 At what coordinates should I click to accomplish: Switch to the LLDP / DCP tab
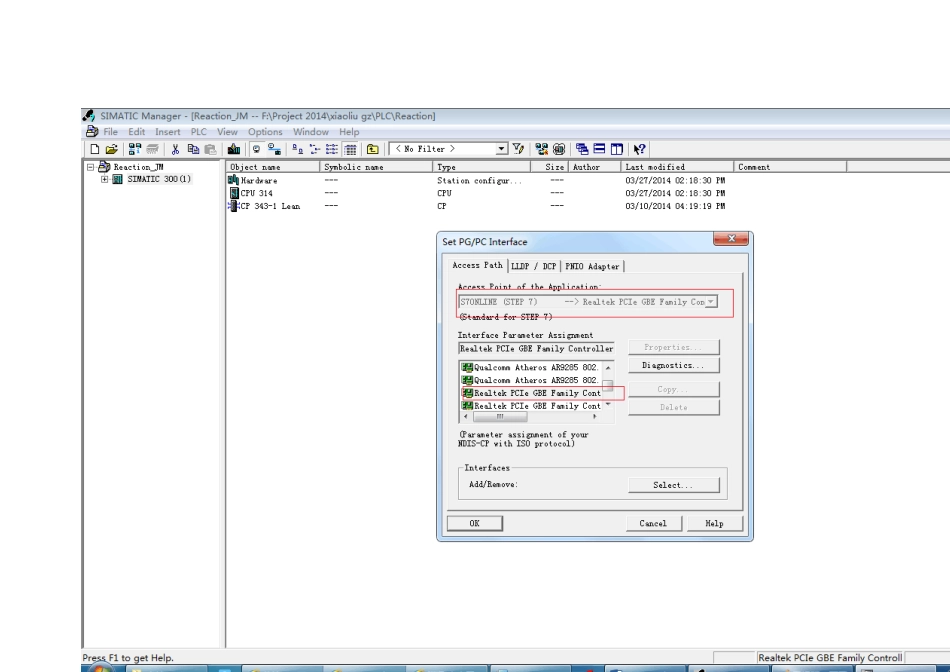[x=534, y=266]
